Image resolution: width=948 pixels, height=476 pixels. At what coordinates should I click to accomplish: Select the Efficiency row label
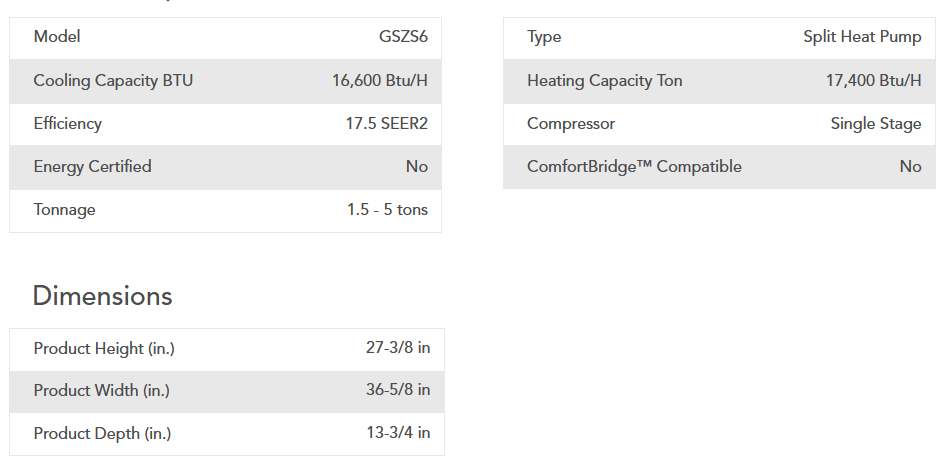(x=68, y=124)
